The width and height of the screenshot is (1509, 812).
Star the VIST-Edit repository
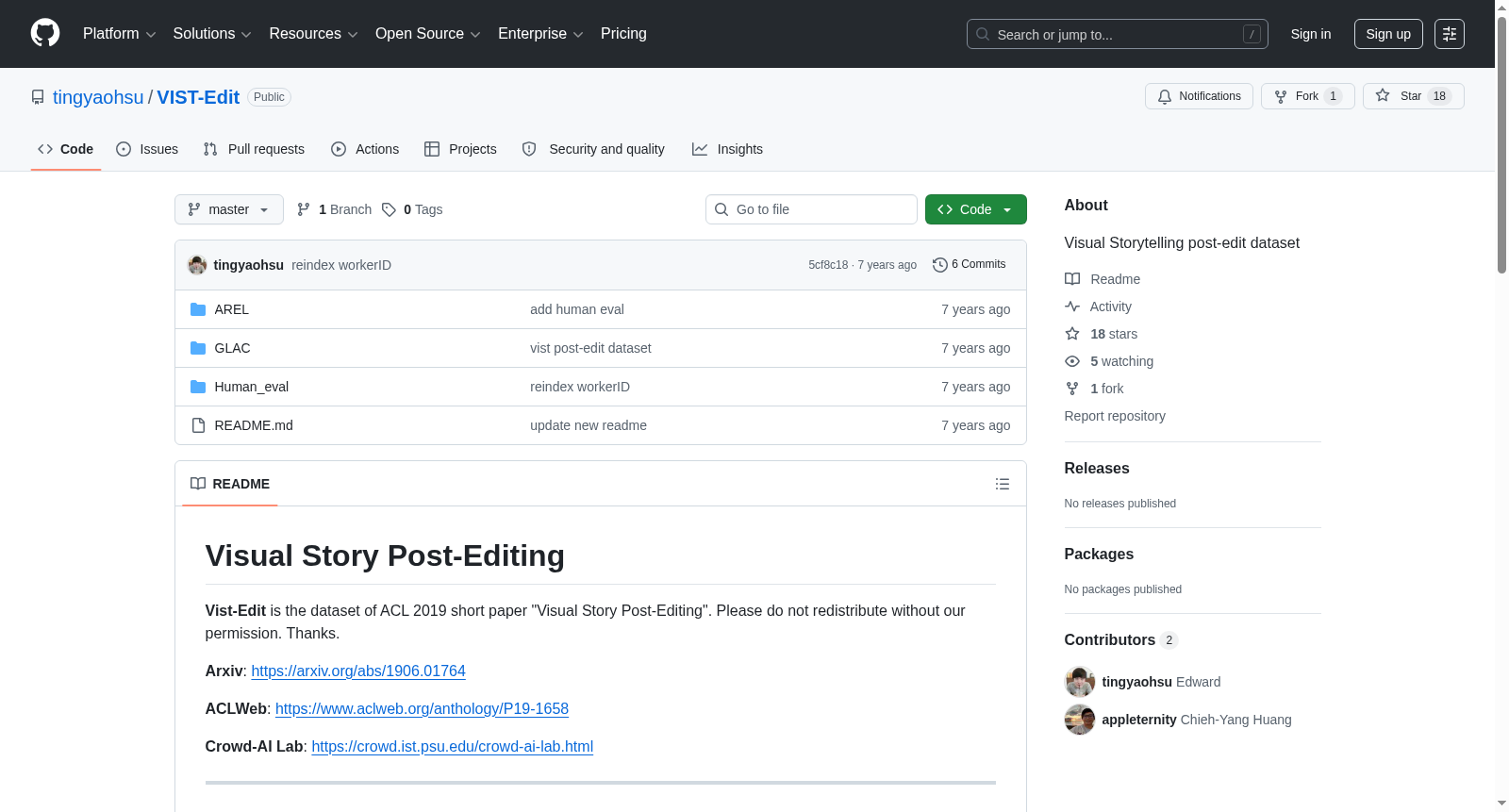click(1413, 96)
